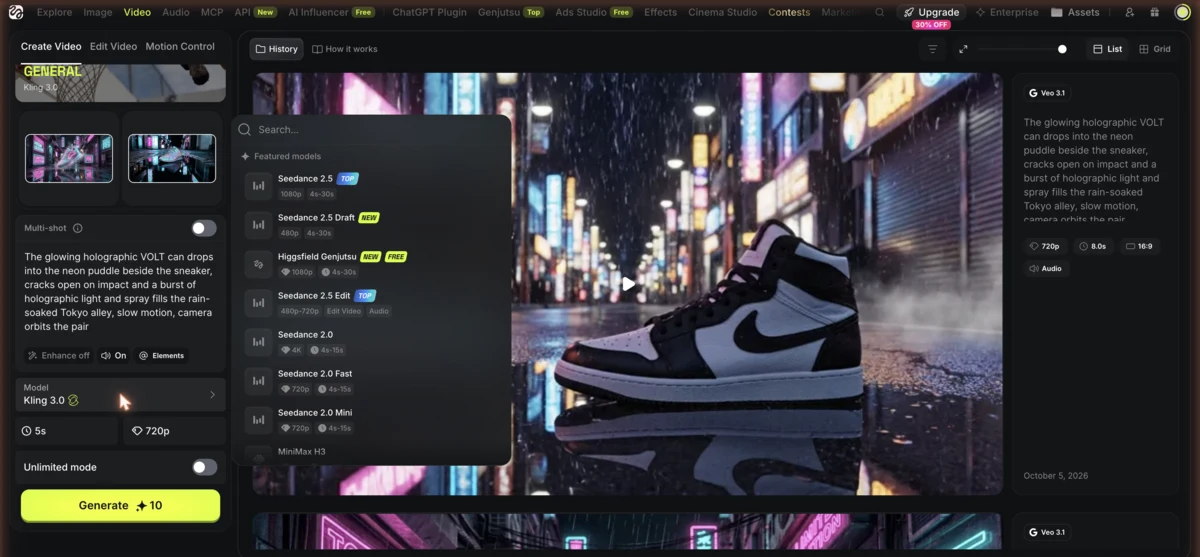
Task: Open the gift rewards icon
Action: click(x=1155, y=12)
